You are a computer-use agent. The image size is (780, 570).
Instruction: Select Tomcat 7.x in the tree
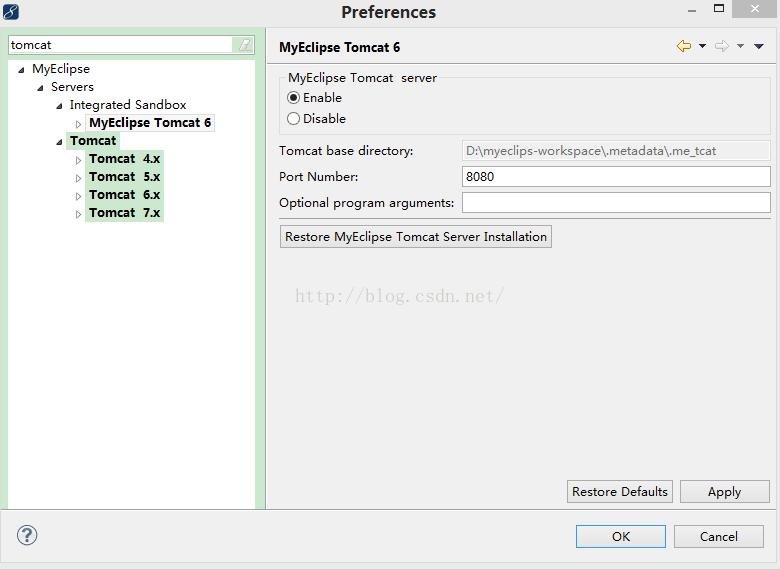click(x=124, y=212)
